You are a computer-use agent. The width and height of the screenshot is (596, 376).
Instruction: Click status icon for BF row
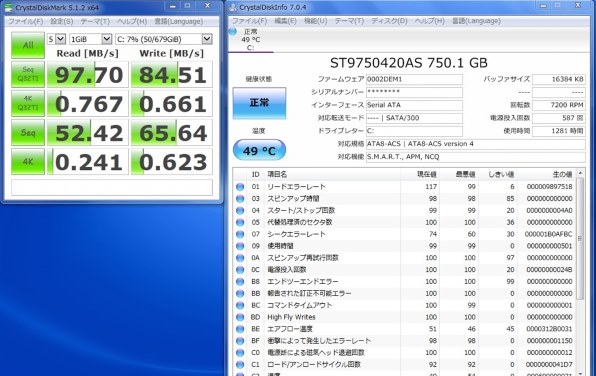tap(240, 341)
